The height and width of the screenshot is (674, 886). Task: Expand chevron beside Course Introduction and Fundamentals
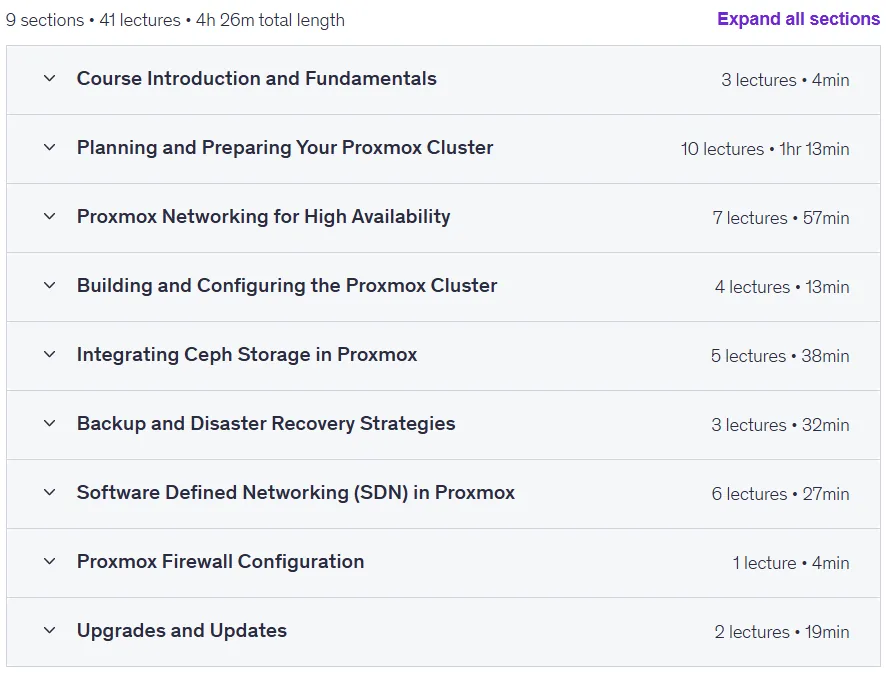coord(50,79)
